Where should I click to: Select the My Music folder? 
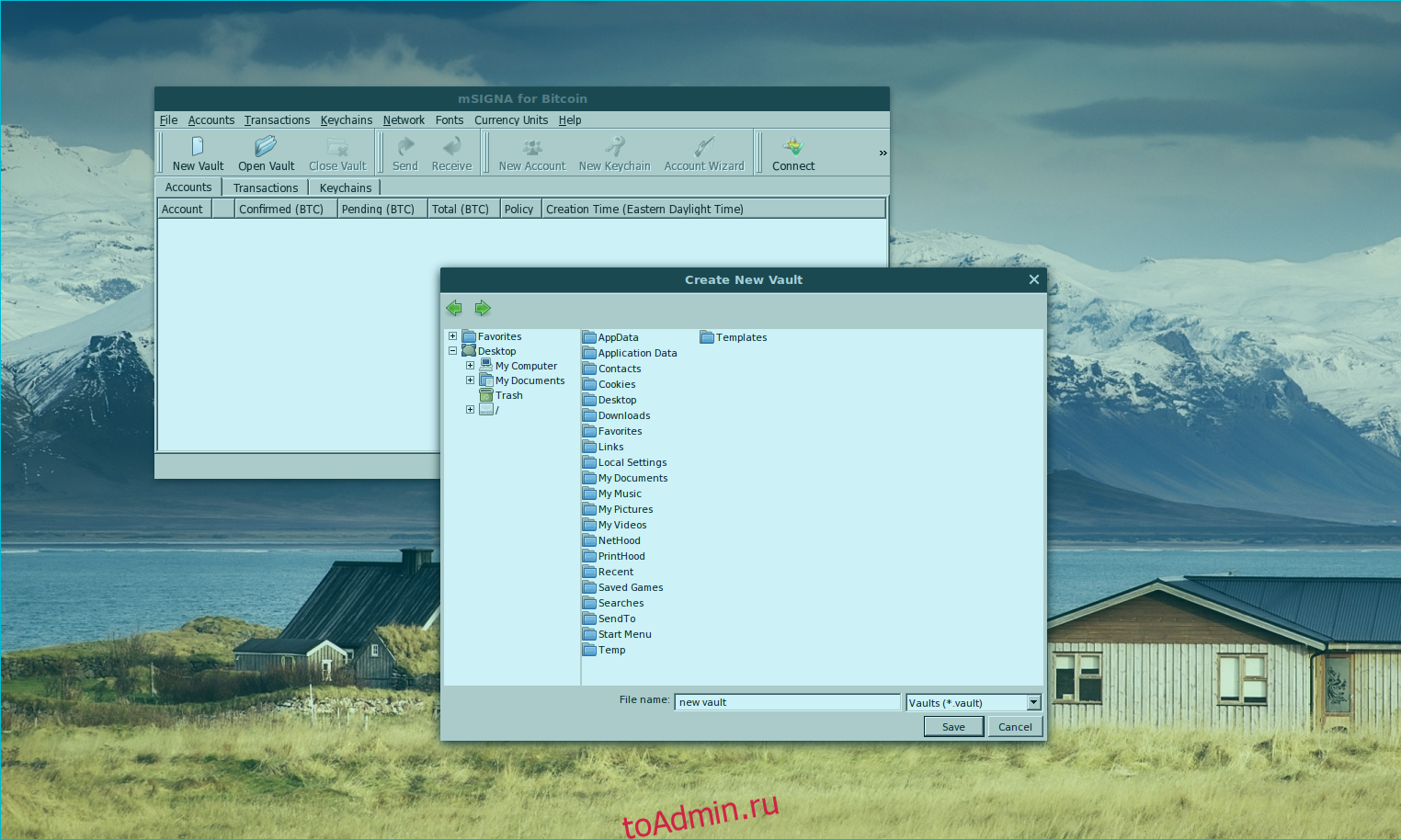point(612,494)
